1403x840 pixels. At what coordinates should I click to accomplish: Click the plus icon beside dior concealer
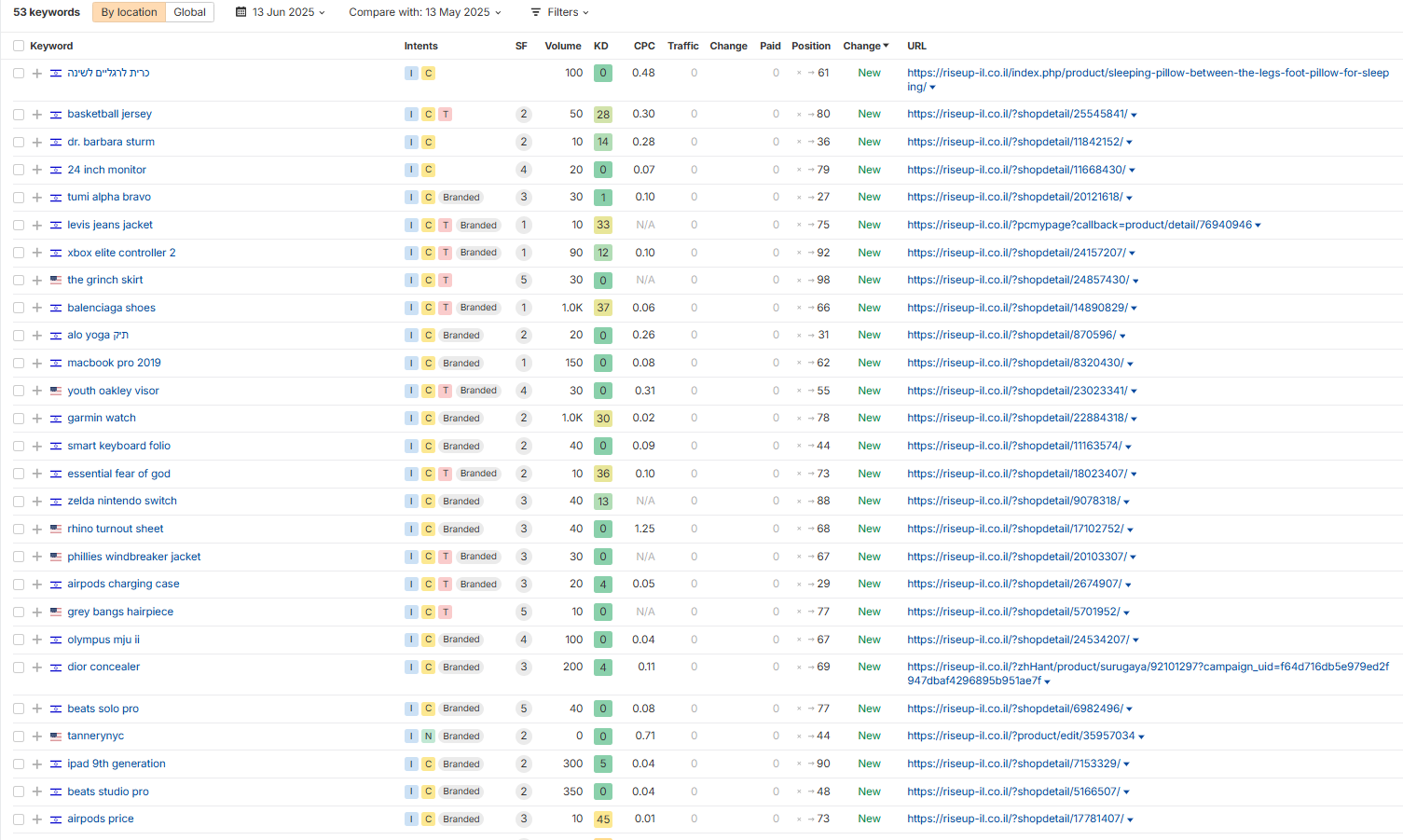point(37,668)
